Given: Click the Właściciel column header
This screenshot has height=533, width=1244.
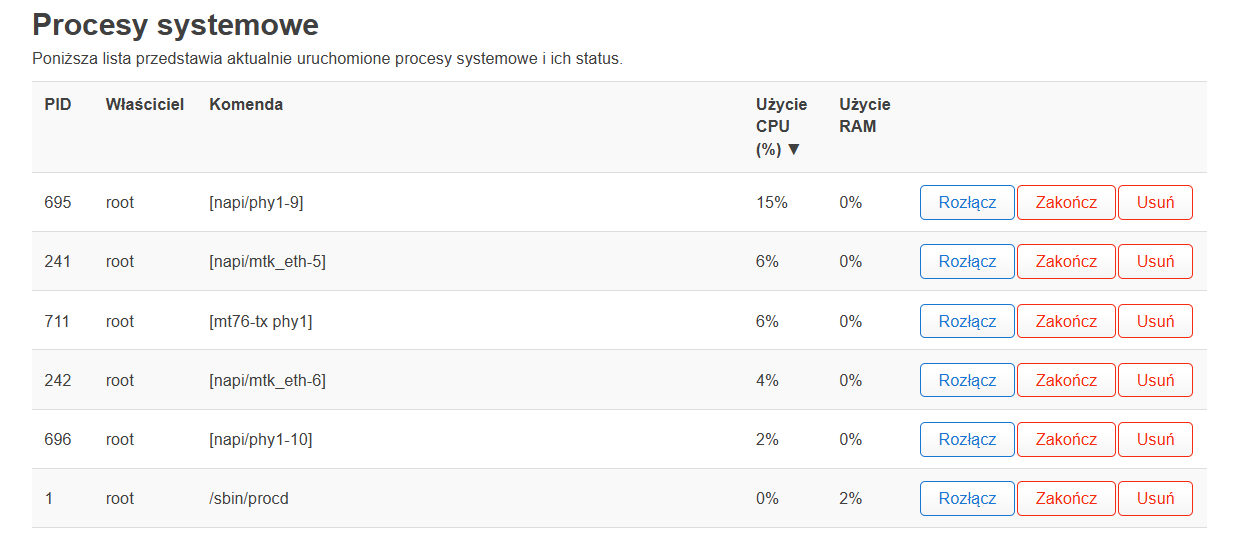Looking at the screenshot, I should pyautogui.click(x=145, y=104).
